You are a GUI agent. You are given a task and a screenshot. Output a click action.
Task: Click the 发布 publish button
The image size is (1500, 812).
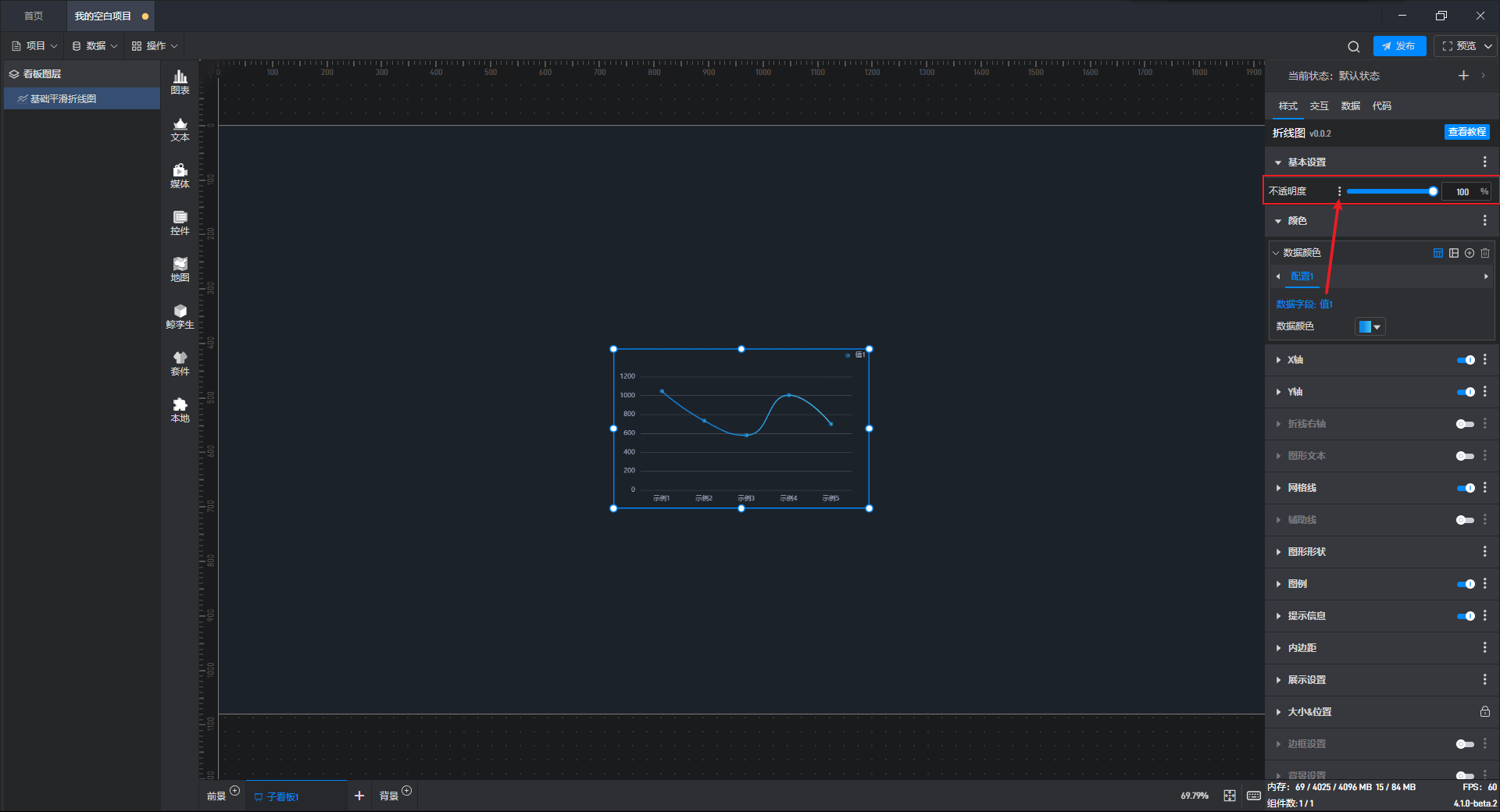(1399, 46)
